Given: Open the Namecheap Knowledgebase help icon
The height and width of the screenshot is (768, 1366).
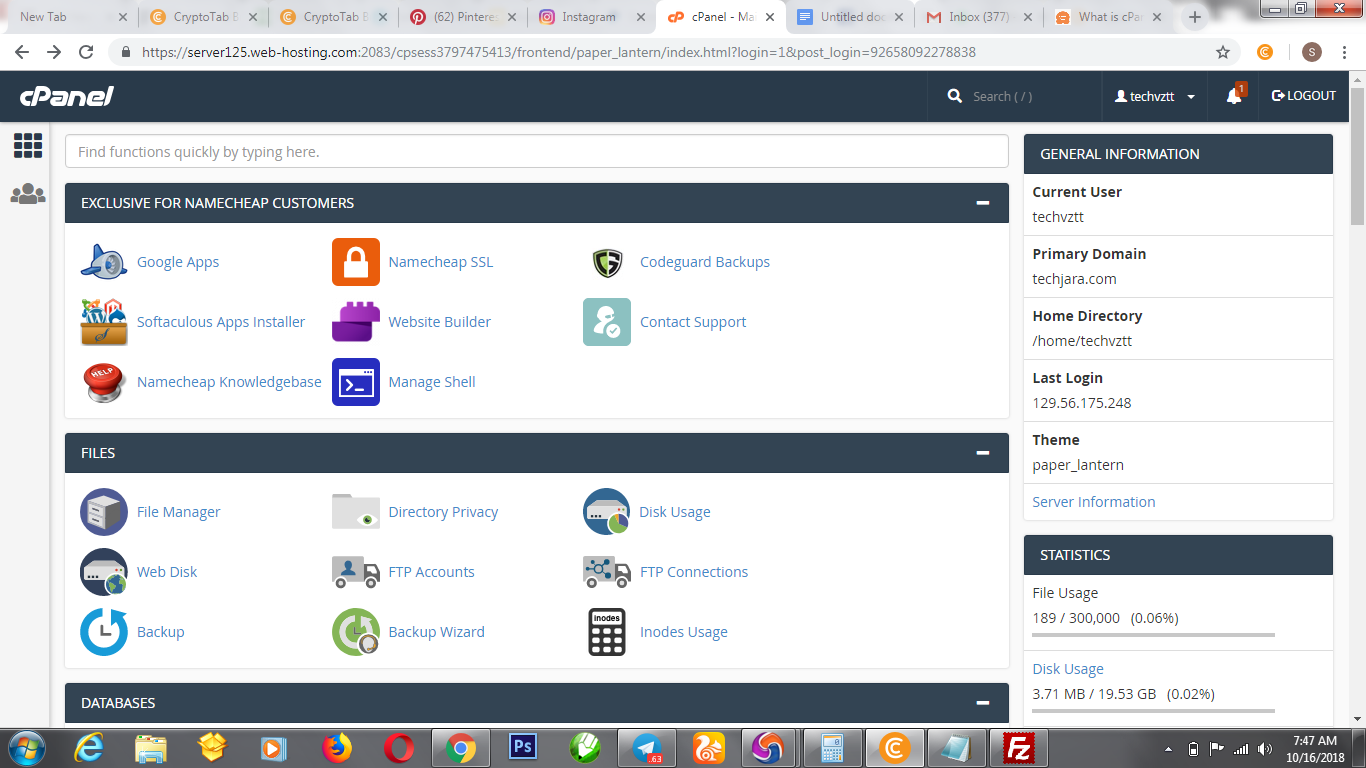Looking at the screenshot, I should 104,382.
